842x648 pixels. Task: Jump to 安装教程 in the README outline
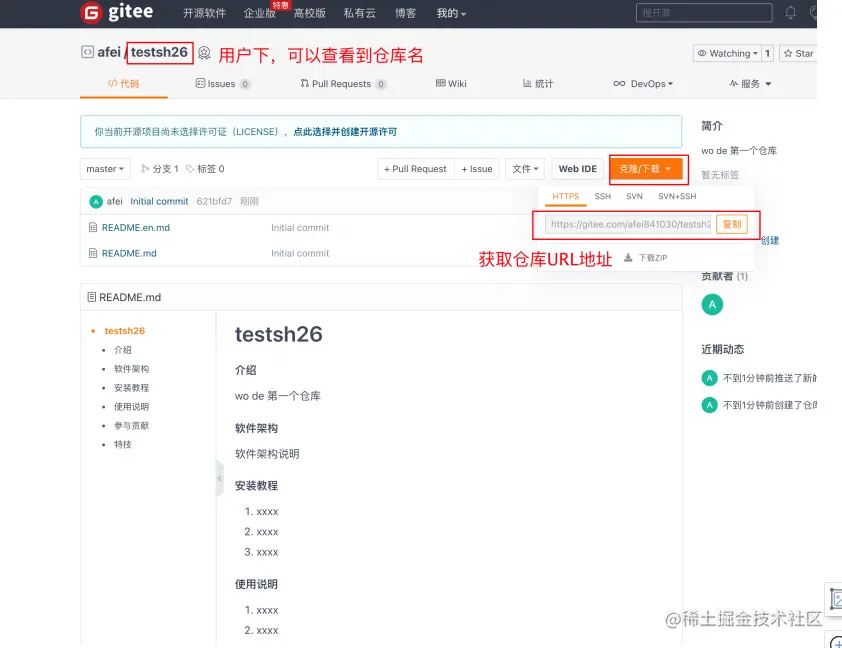[x=132, y=388]
